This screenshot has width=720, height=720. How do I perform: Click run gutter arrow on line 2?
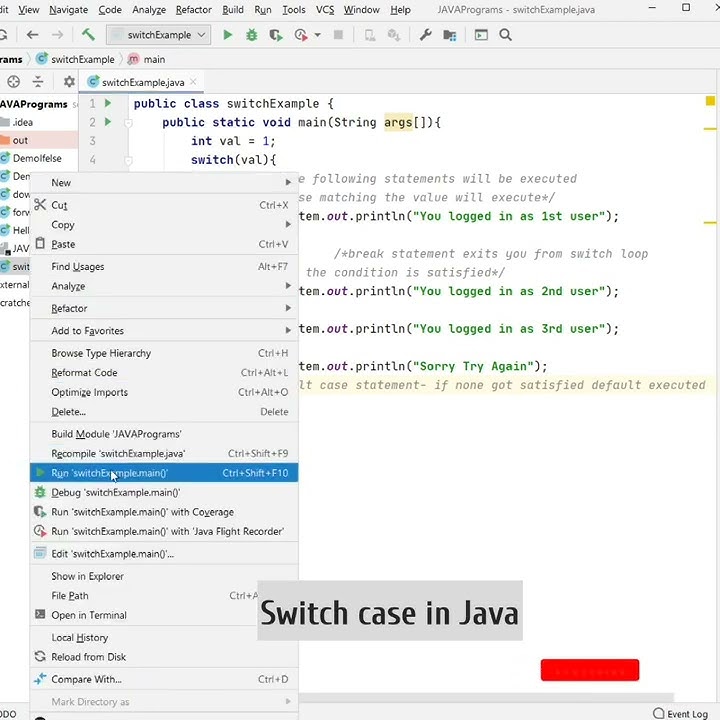pos(108,122)
